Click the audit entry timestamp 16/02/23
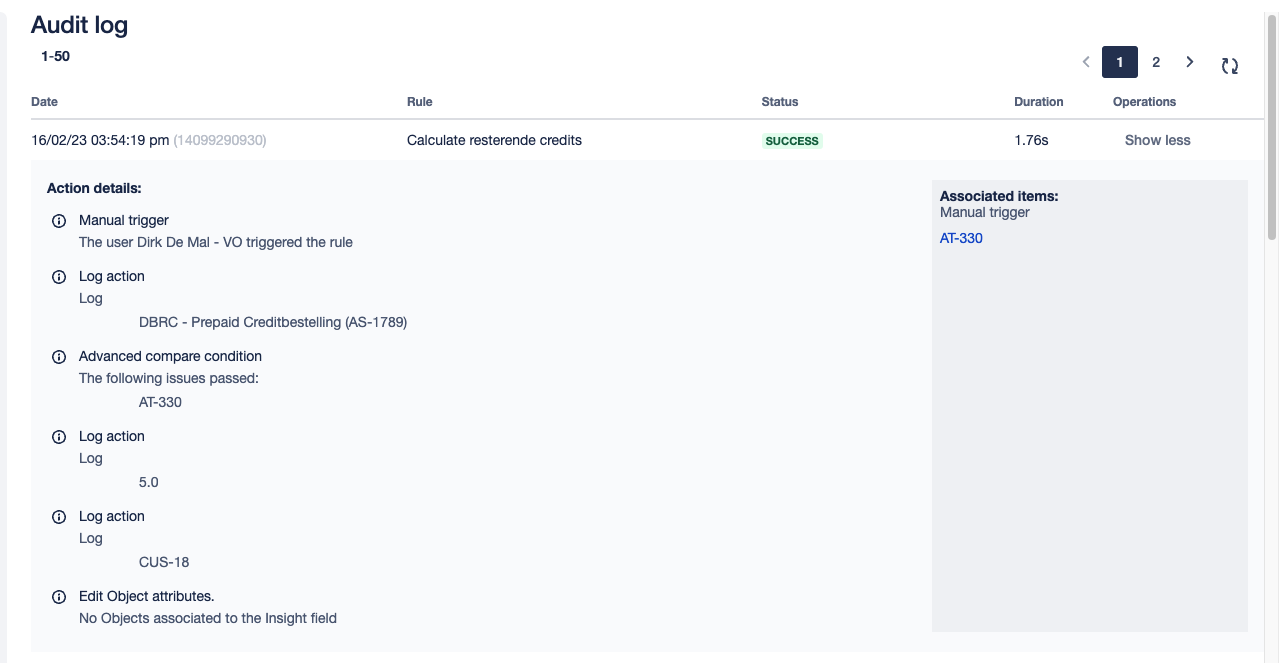This screenshot has height=663, width=1280. (100, 140)
